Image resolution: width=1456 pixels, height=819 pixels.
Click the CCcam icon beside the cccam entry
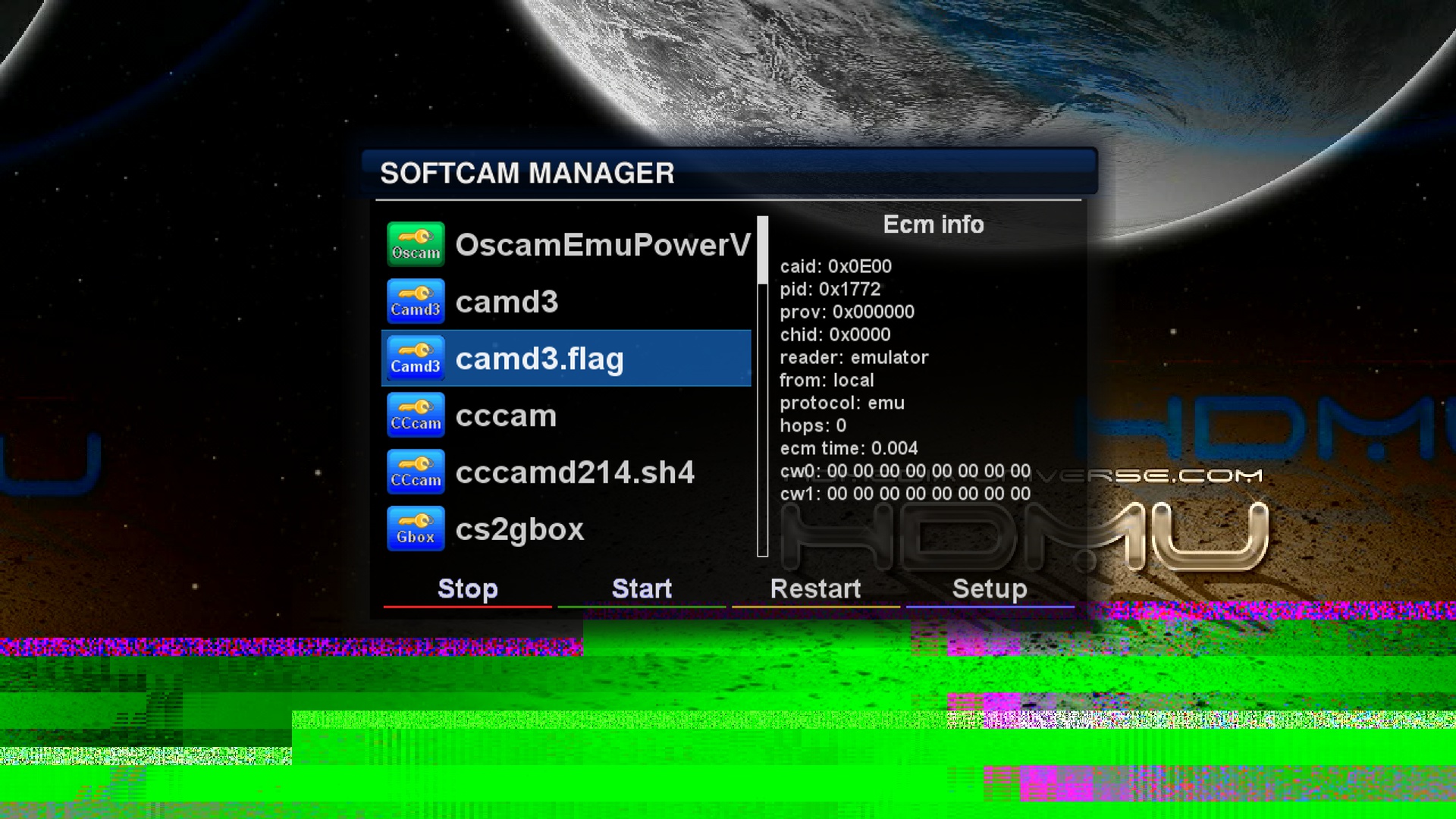pyautogui.click(x=416, y=415)
